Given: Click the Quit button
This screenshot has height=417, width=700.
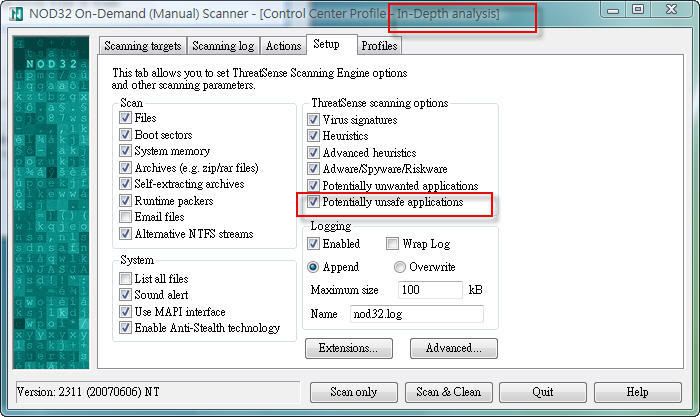Looking at the screenshot, I should 543,392.
